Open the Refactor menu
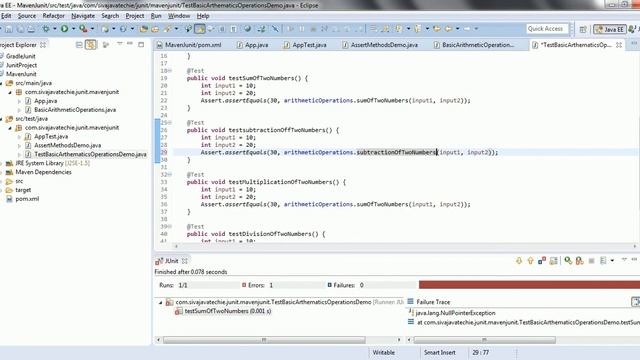 pos(53,16)
